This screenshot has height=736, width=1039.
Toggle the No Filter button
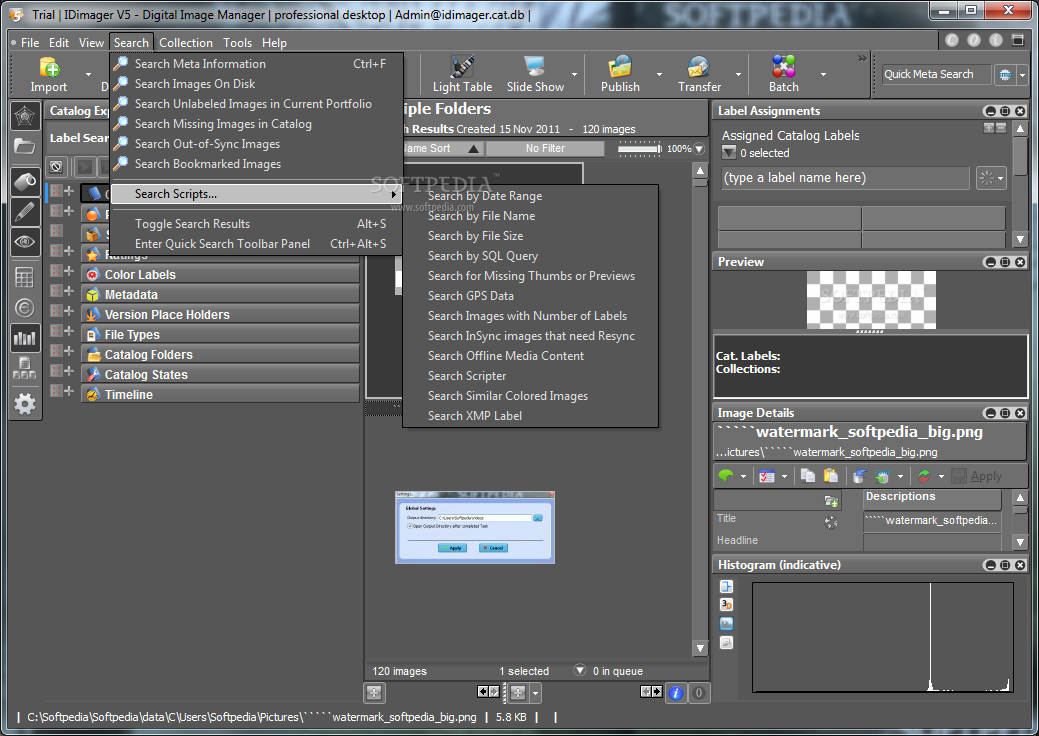click(545, 149)
